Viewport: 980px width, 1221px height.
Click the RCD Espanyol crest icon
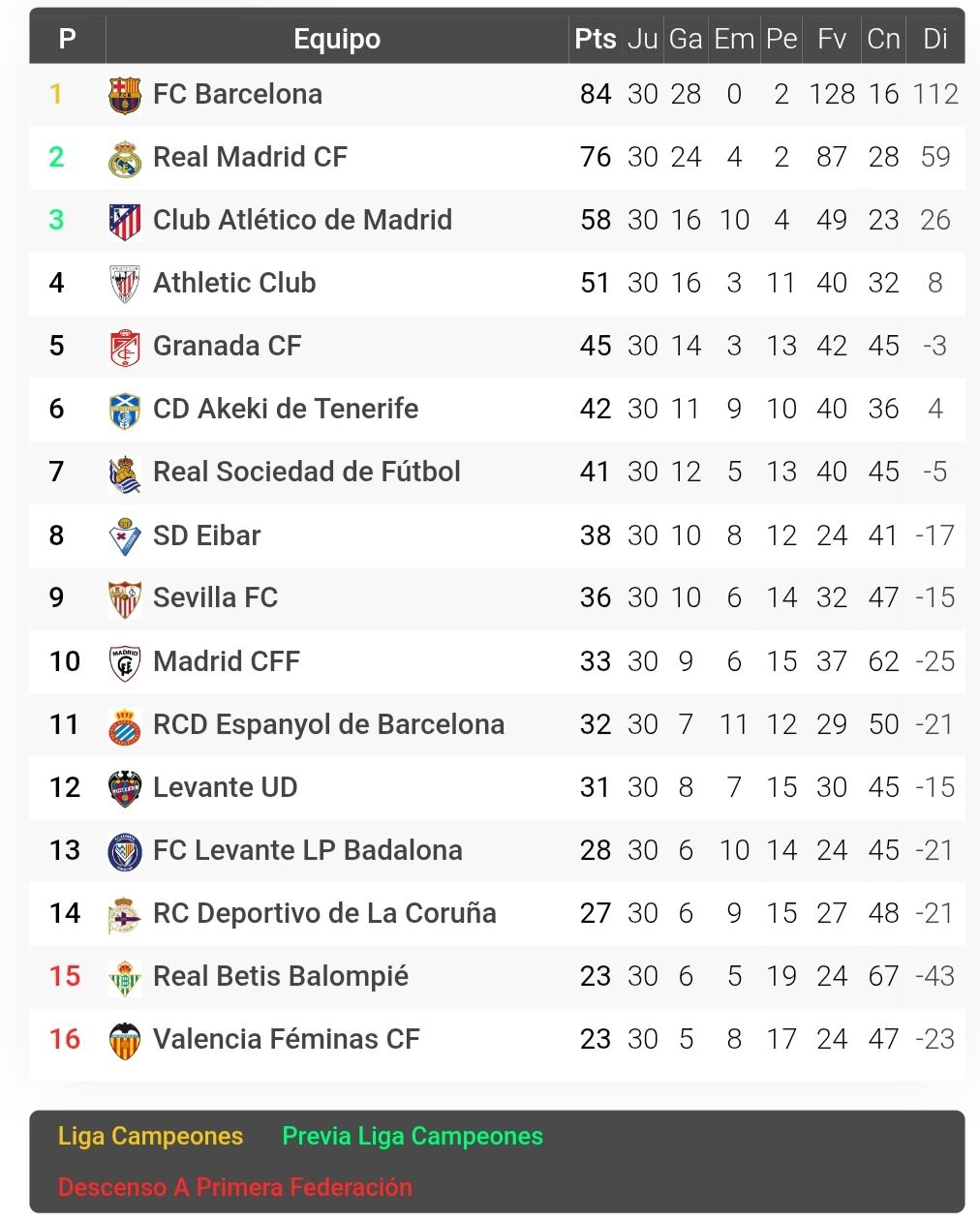pos(125,725)
